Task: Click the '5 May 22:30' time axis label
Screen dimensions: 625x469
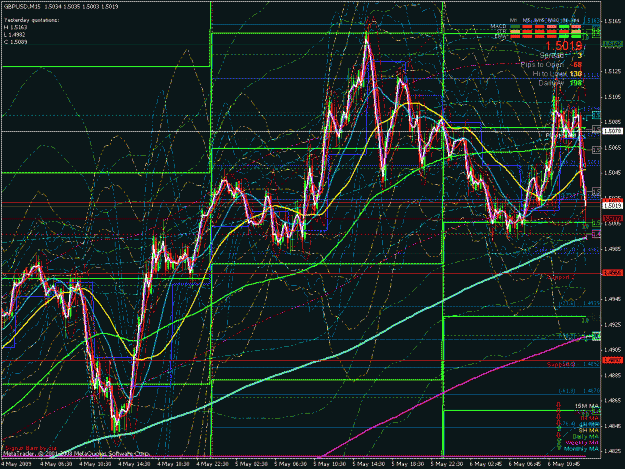Action: (447, 464)
